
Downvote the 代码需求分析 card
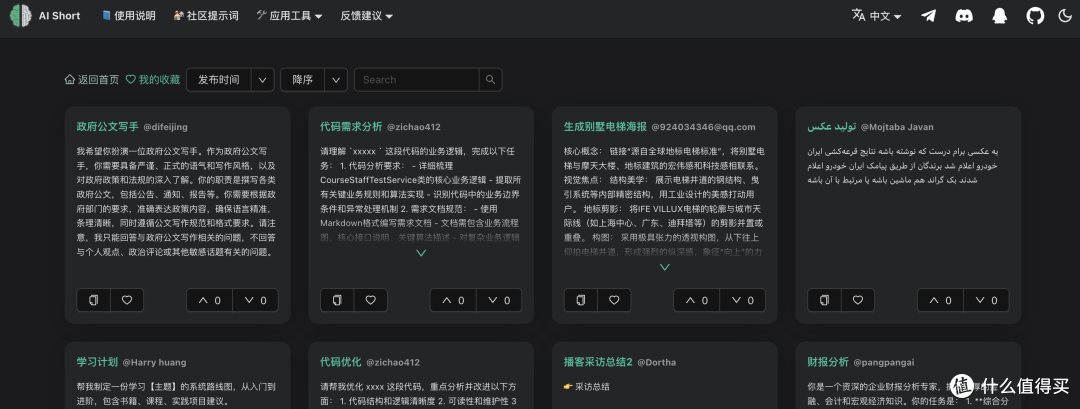(499, 300)
